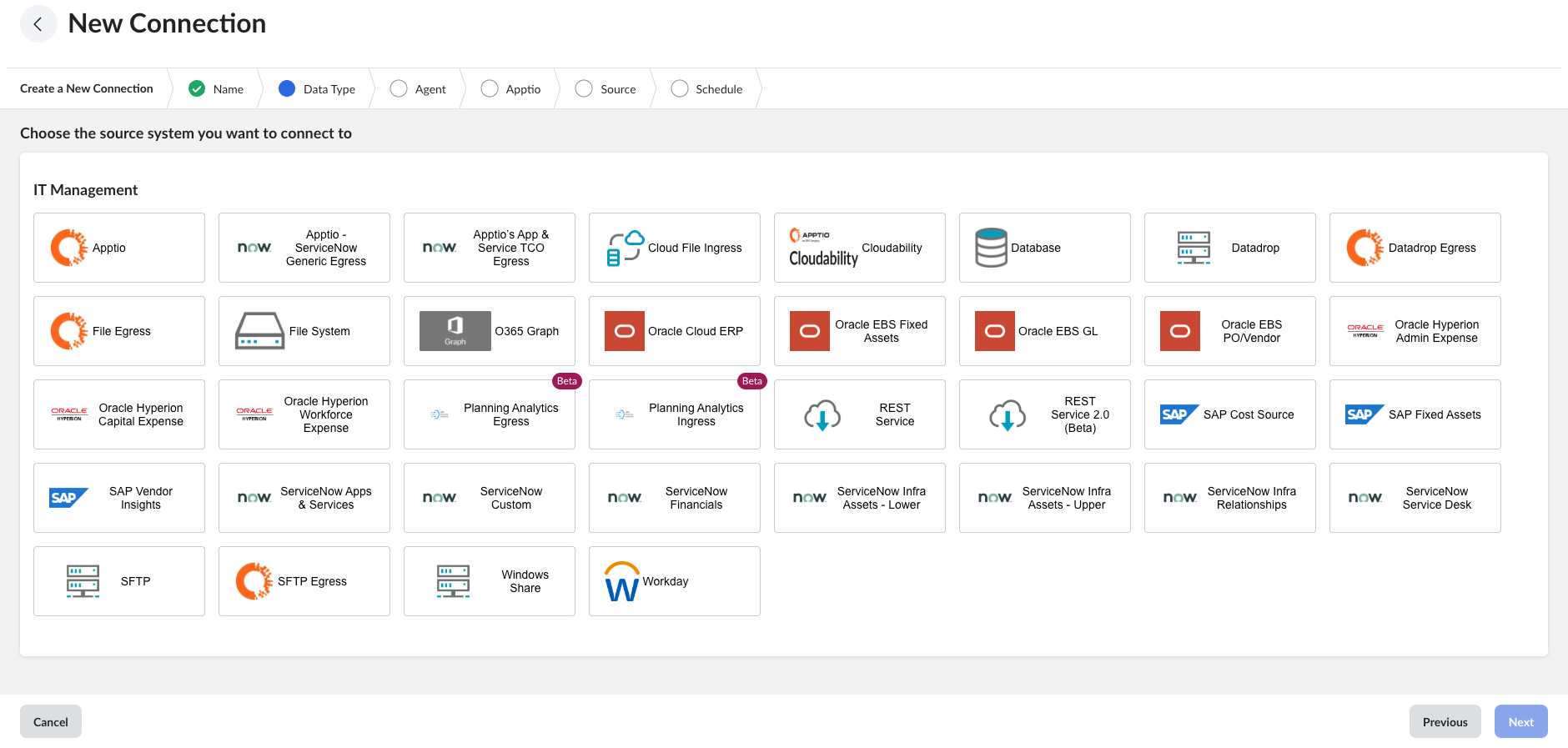
Task: Click the back arrow beside New Connection
Action: pyautogui.click(x=38, y=23)
